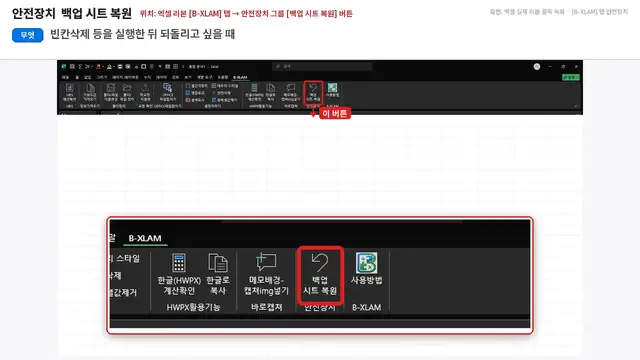Switch to the 개발 도구 ribbon tab
Viewport: 640px width, 360px height.
[x=204, y=77]
